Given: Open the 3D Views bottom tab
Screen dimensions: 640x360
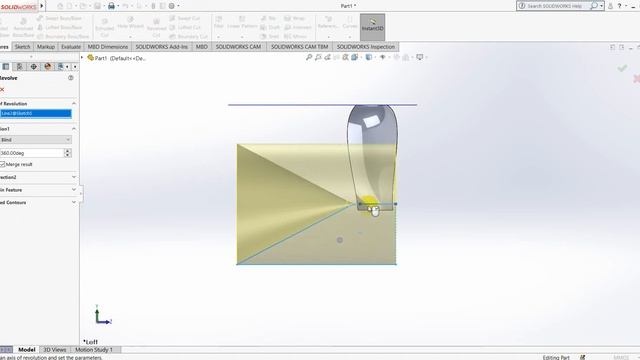Looking at the screenshot, I should click(x=55, y=350).
